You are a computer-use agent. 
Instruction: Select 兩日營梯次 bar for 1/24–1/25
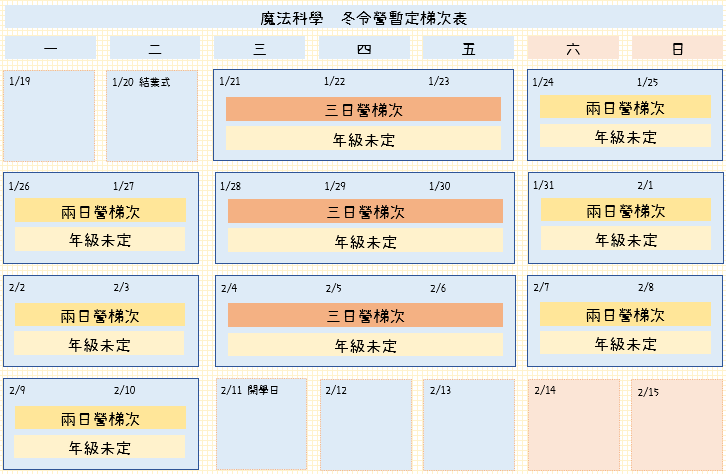(x=625, y=107)
